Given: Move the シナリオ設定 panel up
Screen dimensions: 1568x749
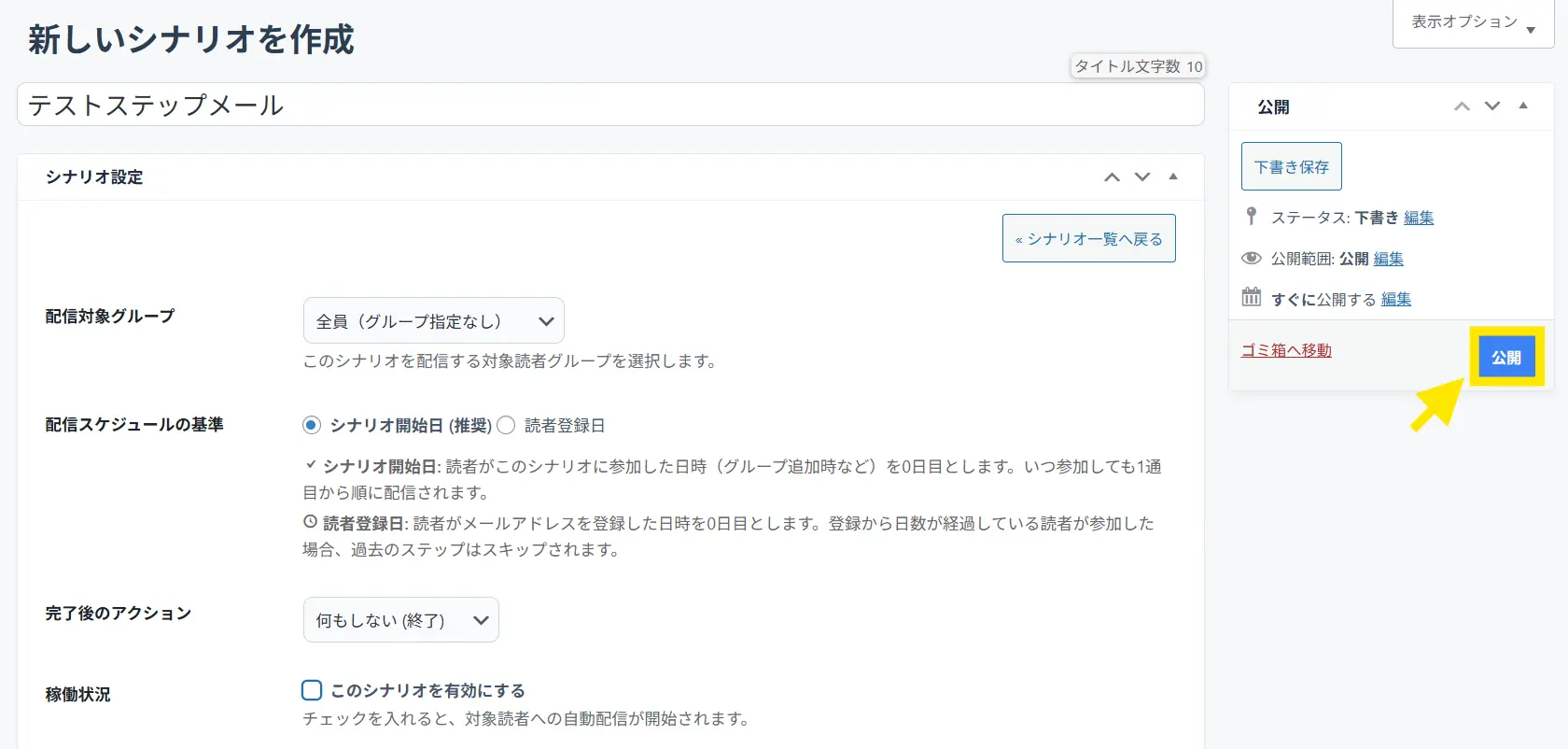Looking at the screenshot, I should click(1112, 177).
